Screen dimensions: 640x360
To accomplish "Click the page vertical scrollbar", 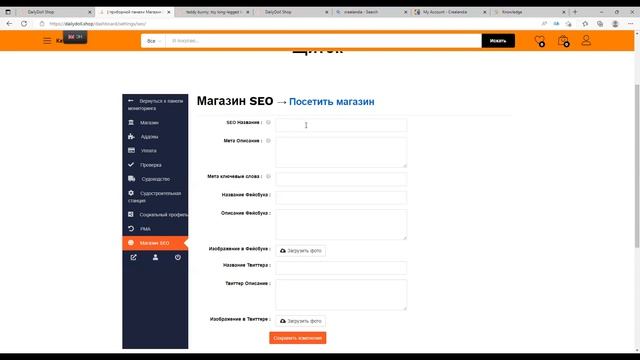I will [637, 165].
